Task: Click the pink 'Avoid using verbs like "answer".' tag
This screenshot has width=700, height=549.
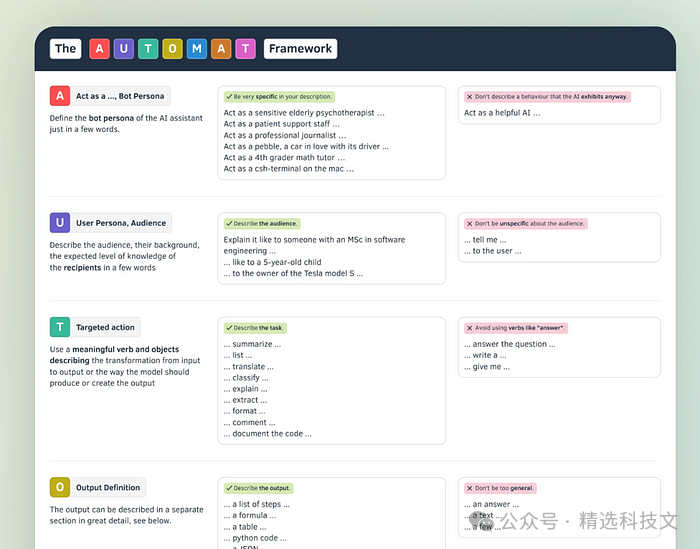Action: coord(516,328)
